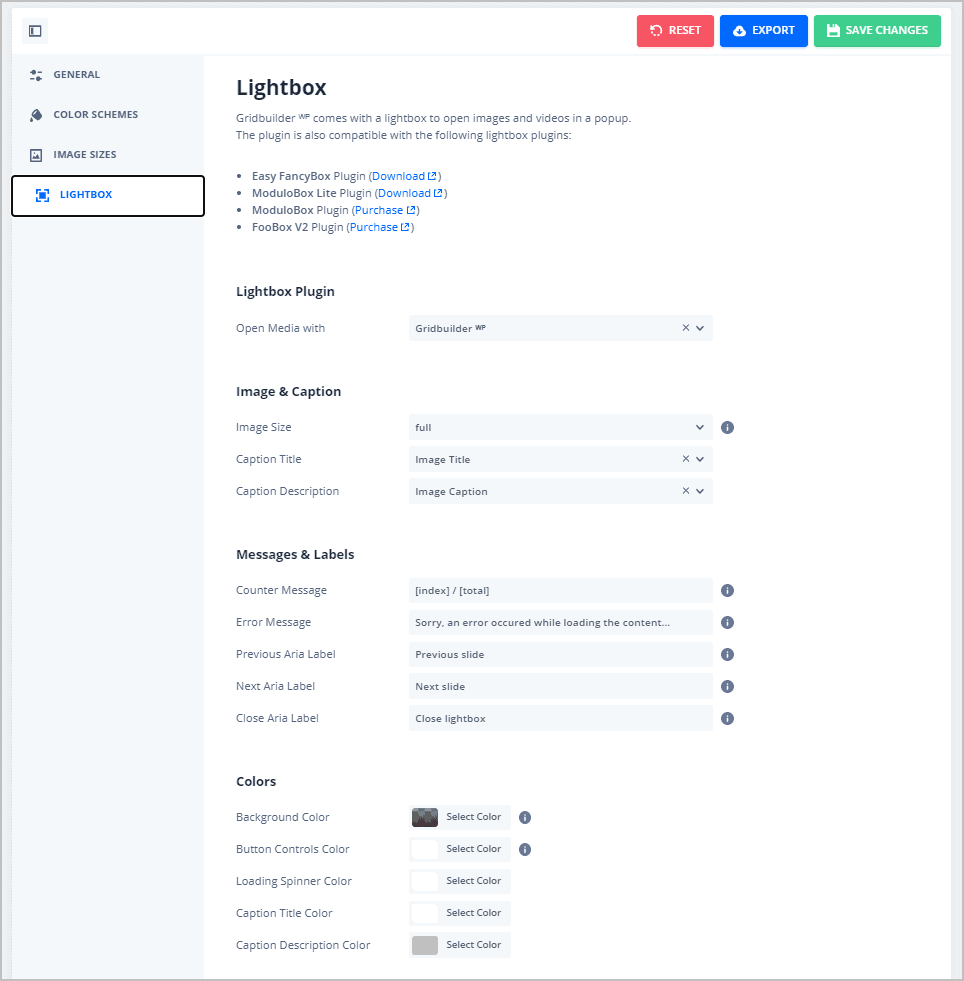This screenshot has height=981, width=964.
Task: Select the Color Schemes palette icon
Action: click(38, 114)
